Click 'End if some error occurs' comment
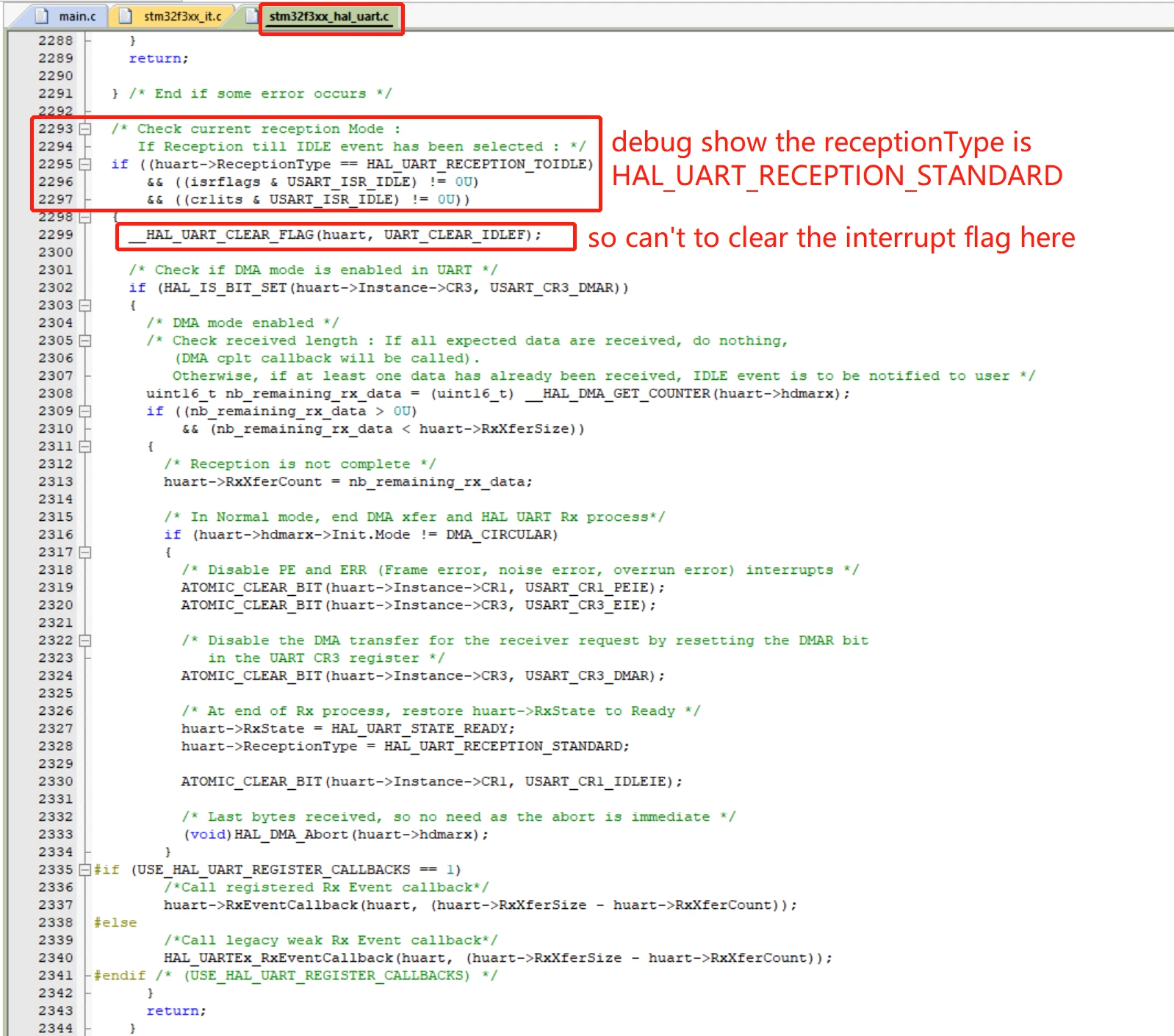Viewport: 1174px width, 1036px height. pyautogui.click(x=260, y=94)
